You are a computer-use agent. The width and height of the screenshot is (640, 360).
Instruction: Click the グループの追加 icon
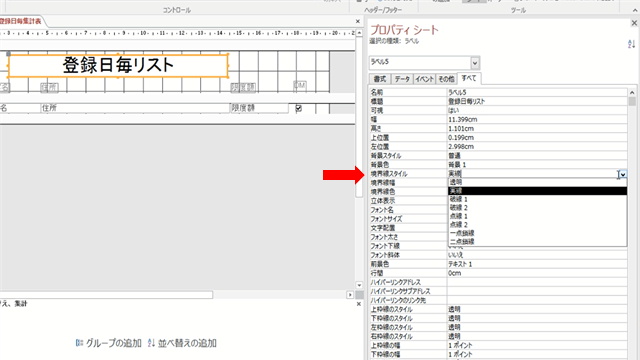pyautogui.click(x=79, y=343)
